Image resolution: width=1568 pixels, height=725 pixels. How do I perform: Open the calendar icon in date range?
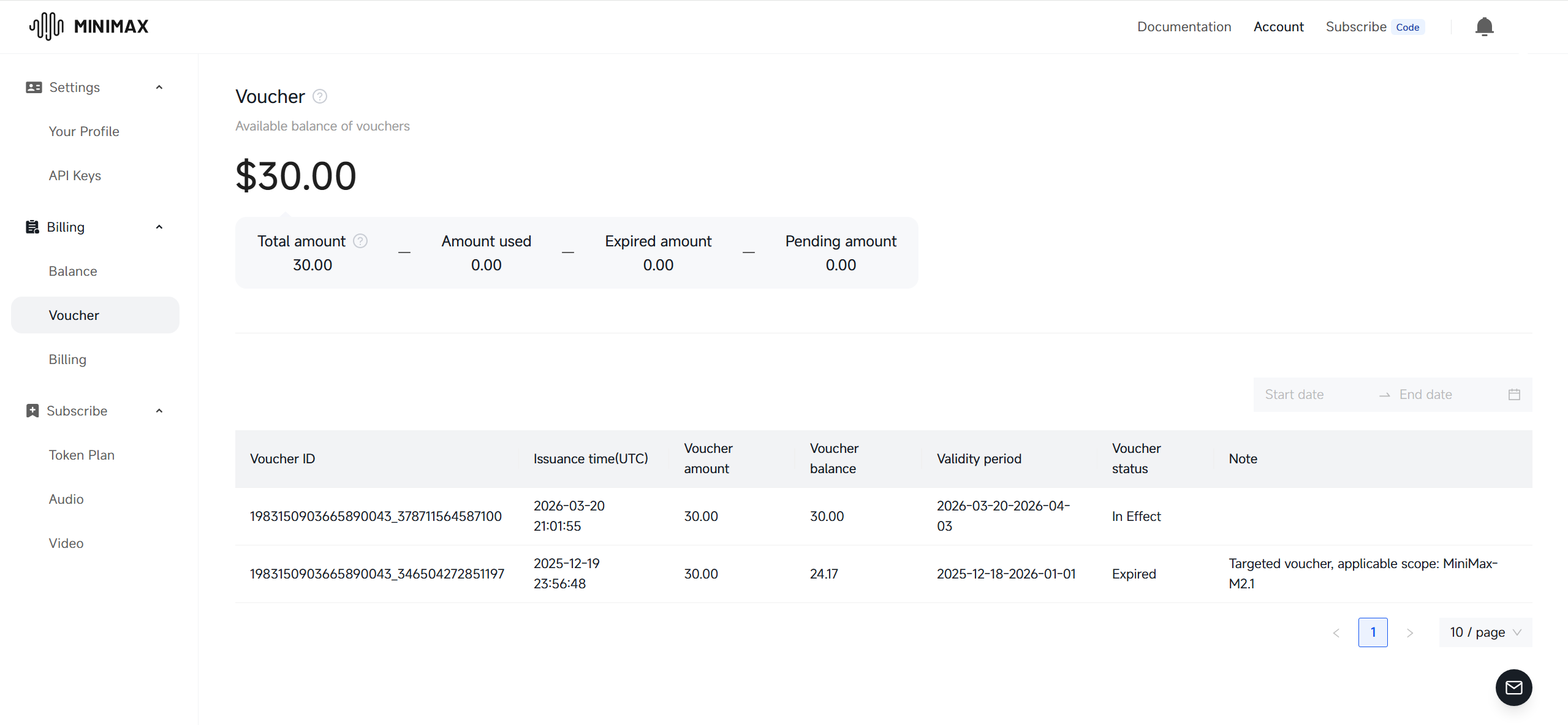coord(1514,394)
